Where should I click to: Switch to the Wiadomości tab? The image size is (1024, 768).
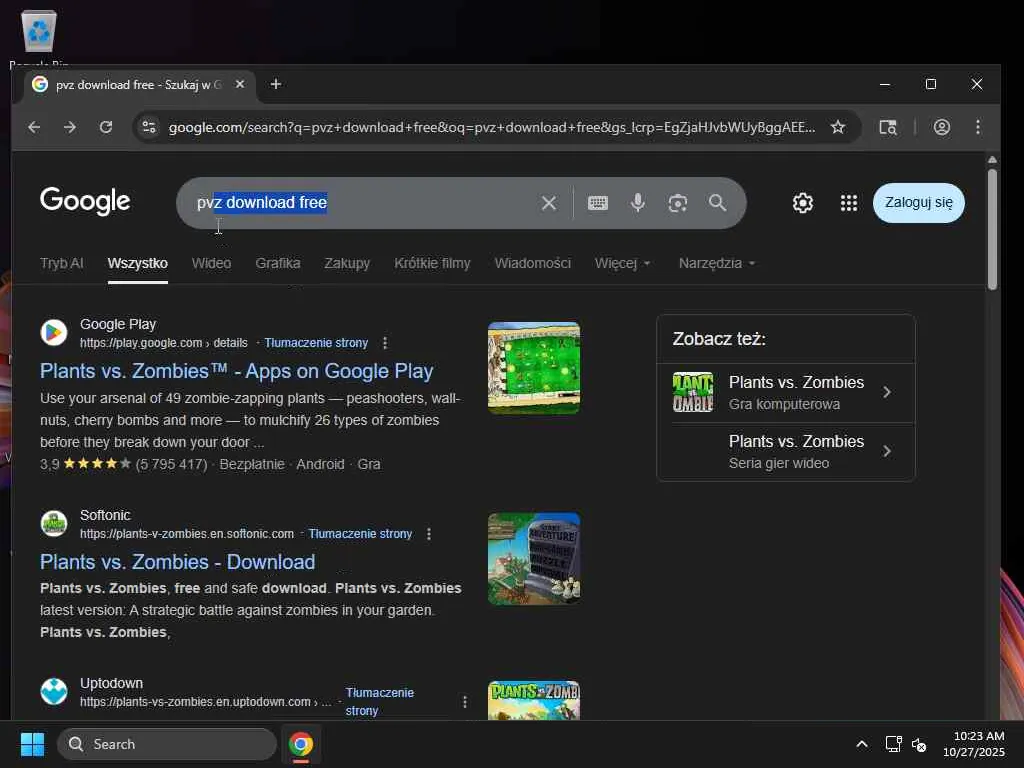[532, 263]
